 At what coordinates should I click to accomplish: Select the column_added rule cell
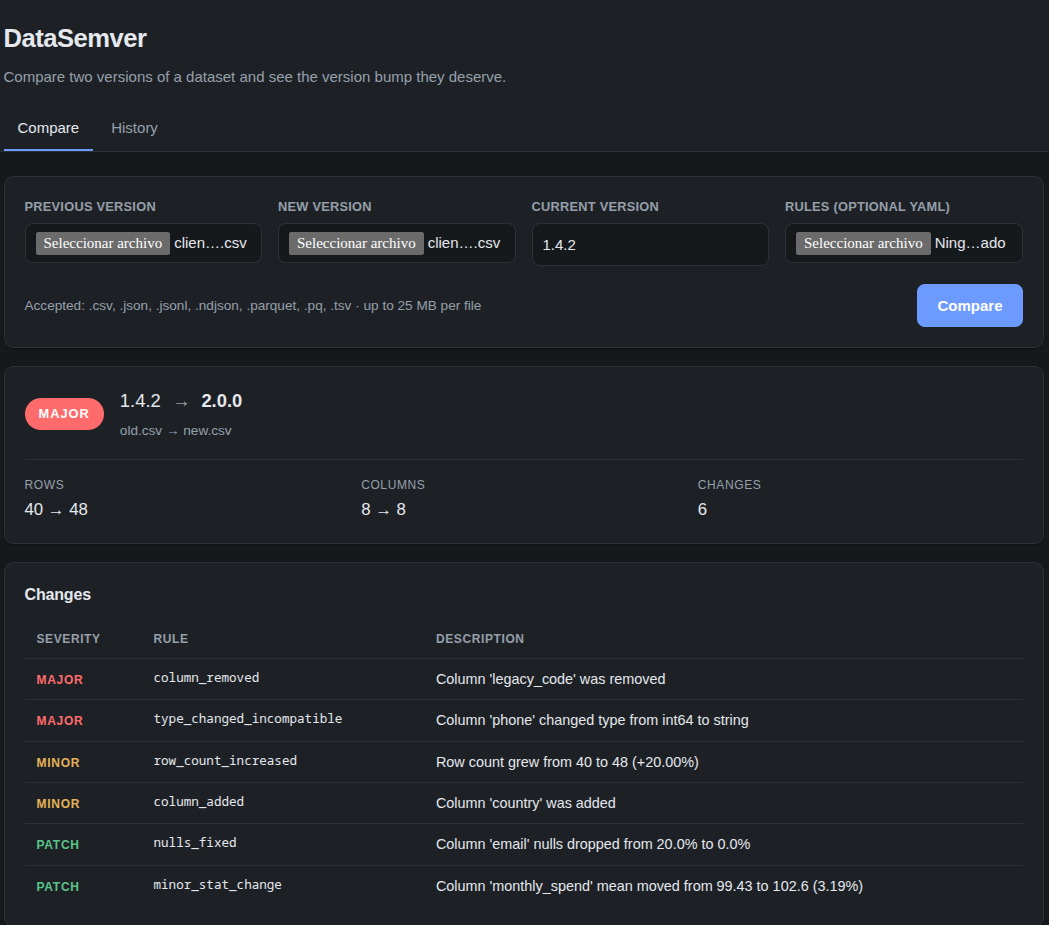(x=199, y=802)
